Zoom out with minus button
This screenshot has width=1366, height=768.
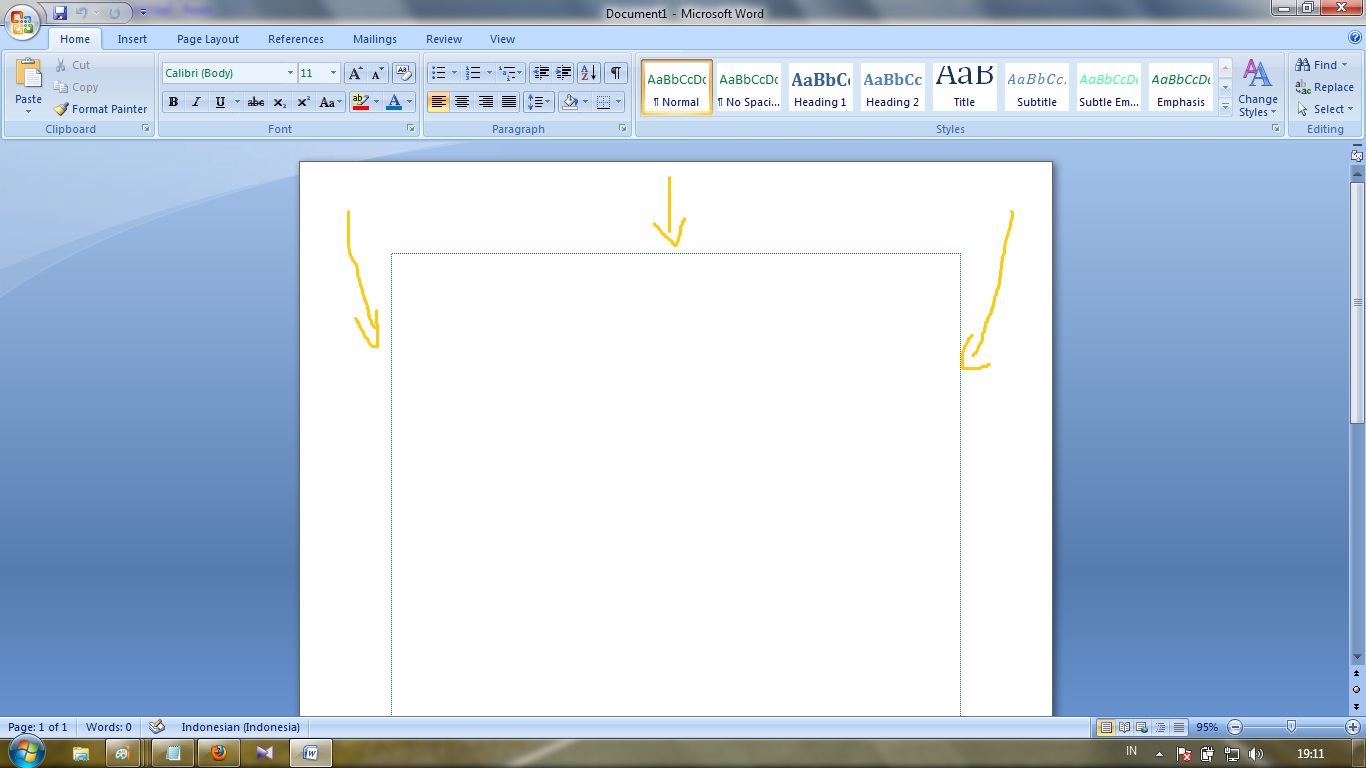click(x=1235, y=727)
